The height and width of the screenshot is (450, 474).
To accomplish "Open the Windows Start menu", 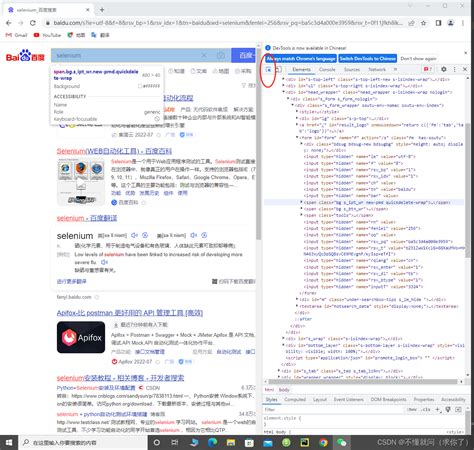I will coord(9,442).
